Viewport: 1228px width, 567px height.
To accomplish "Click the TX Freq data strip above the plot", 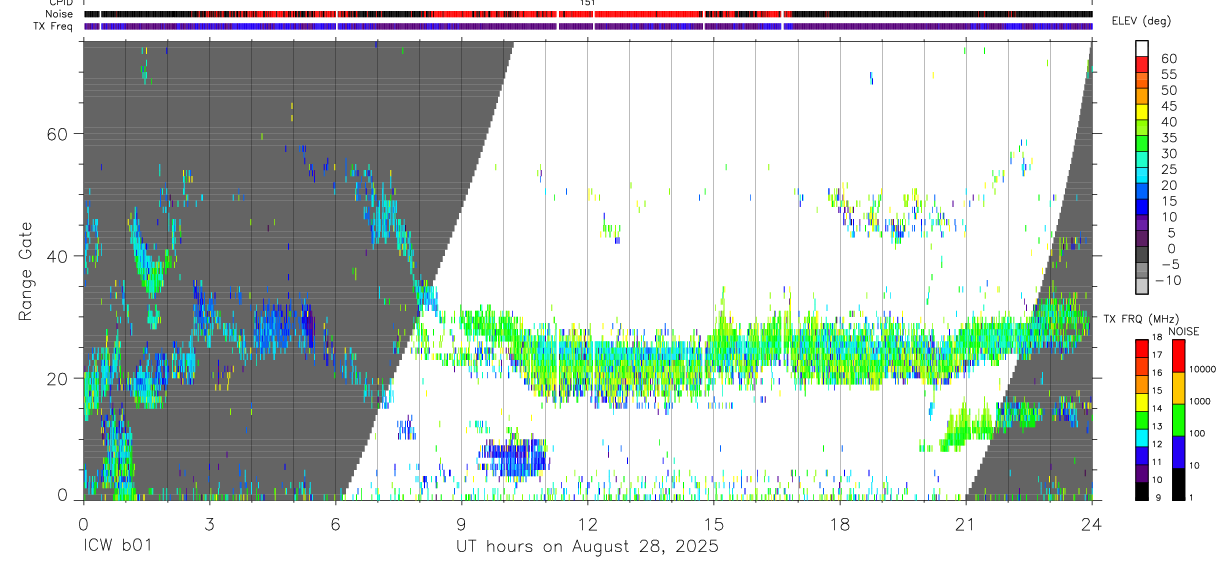I will point(588,26).
